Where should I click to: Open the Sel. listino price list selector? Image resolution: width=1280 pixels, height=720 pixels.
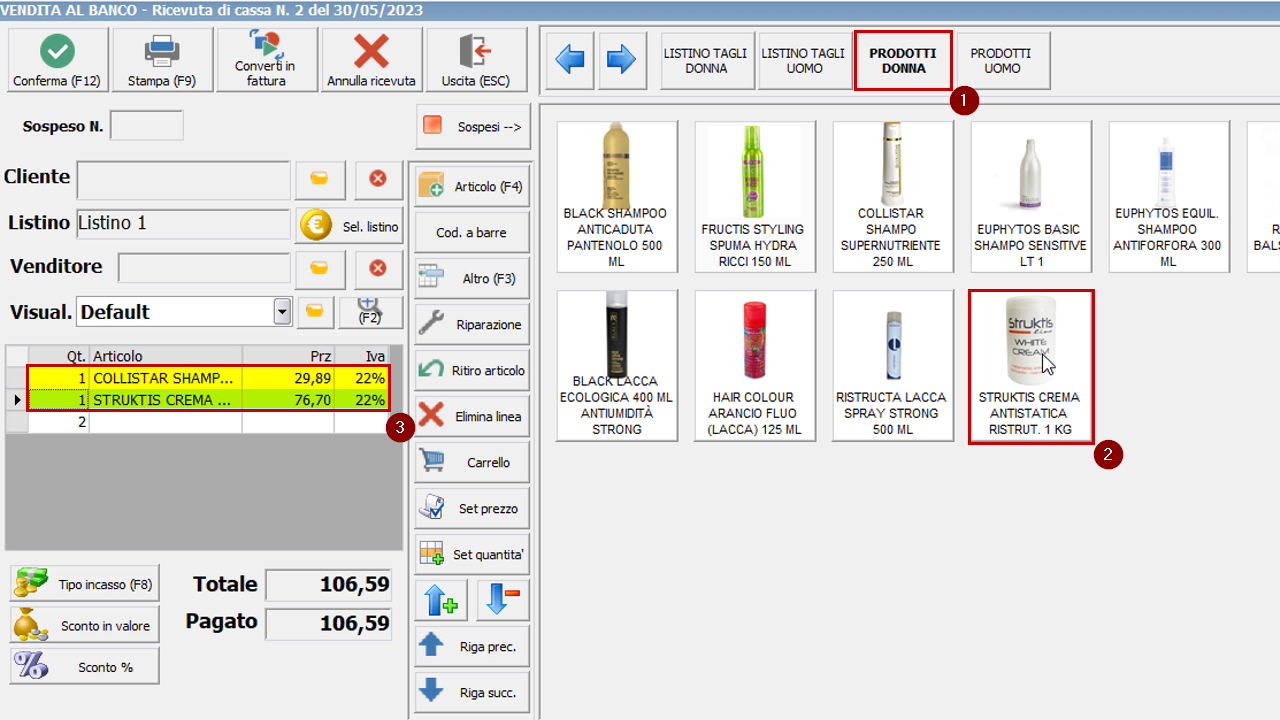pyautogui.click(x=350, y=226)
